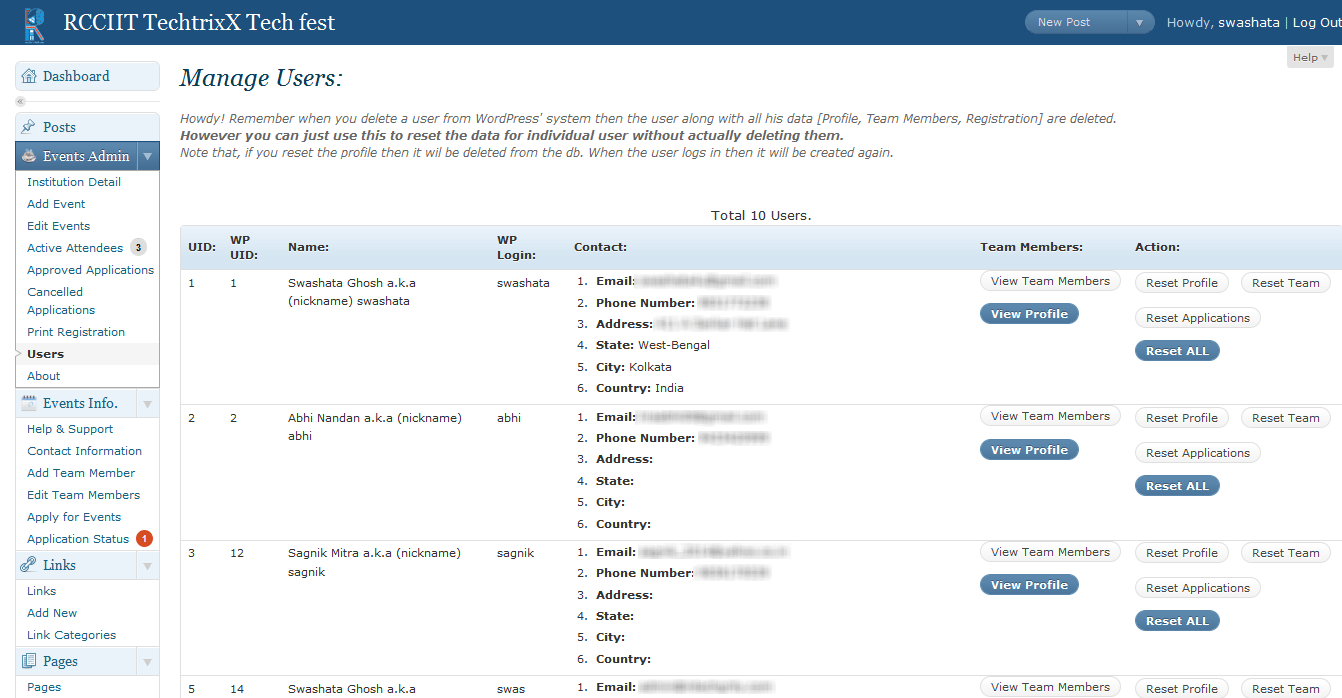Click Reset ALL for abhi
The image size is (1342, 698).
click(1177, 486)
